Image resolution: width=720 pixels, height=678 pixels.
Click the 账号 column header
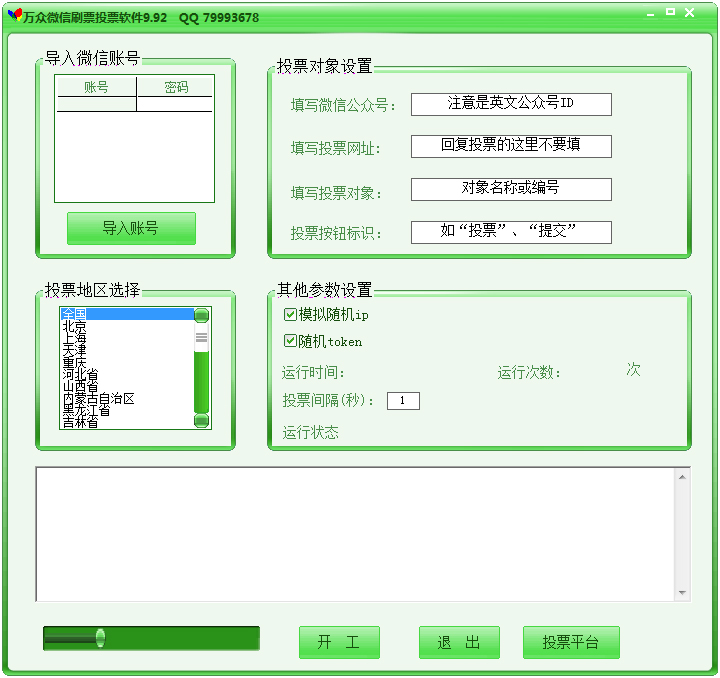coord(96,87)
